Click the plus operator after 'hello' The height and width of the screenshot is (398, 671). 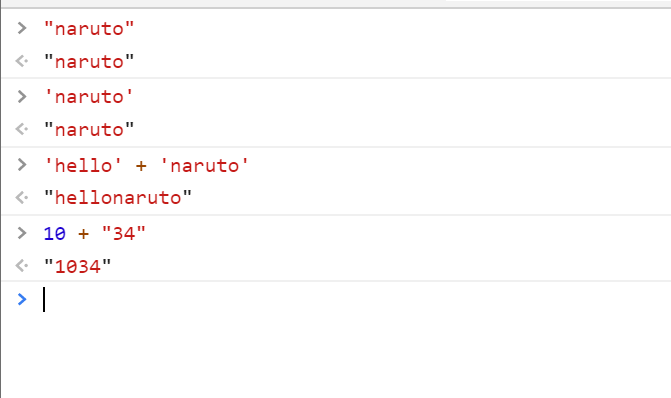pos(141,165)
